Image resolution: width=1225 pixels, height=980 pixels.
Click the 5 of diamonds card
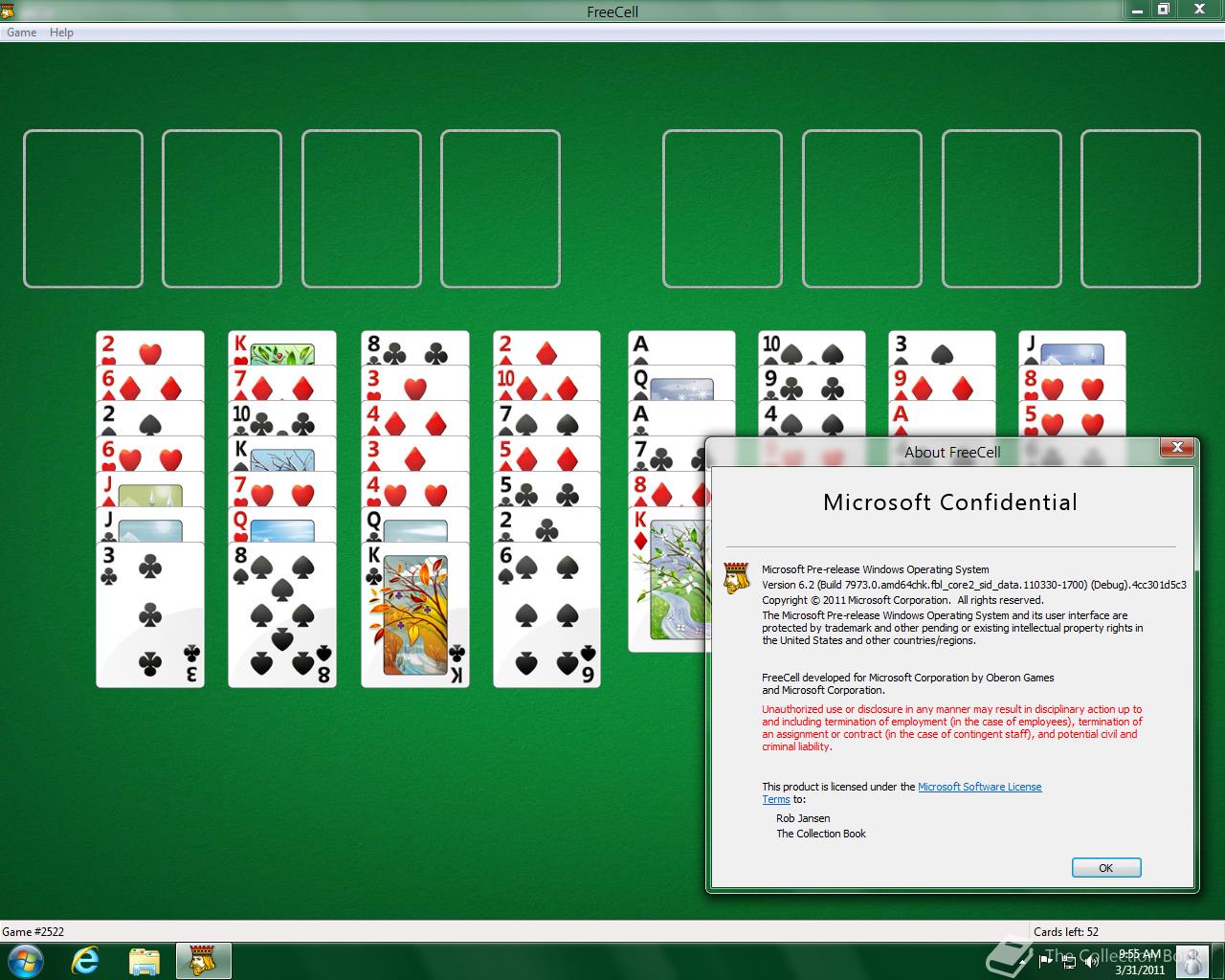(546, 455)
